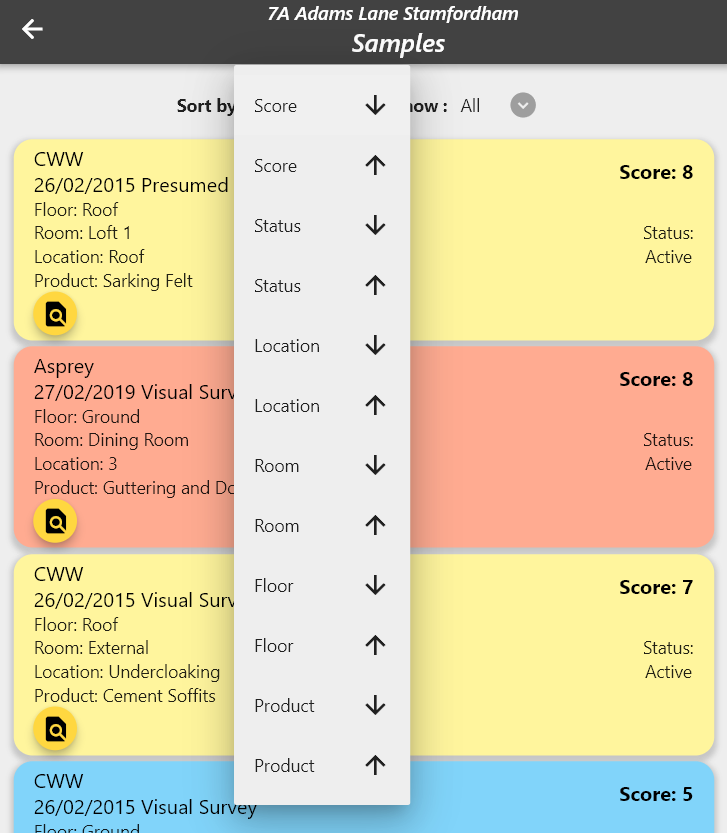Click the down arrow beside the first Score option
This screenshot has width=727, height=833.
(375, 106)
